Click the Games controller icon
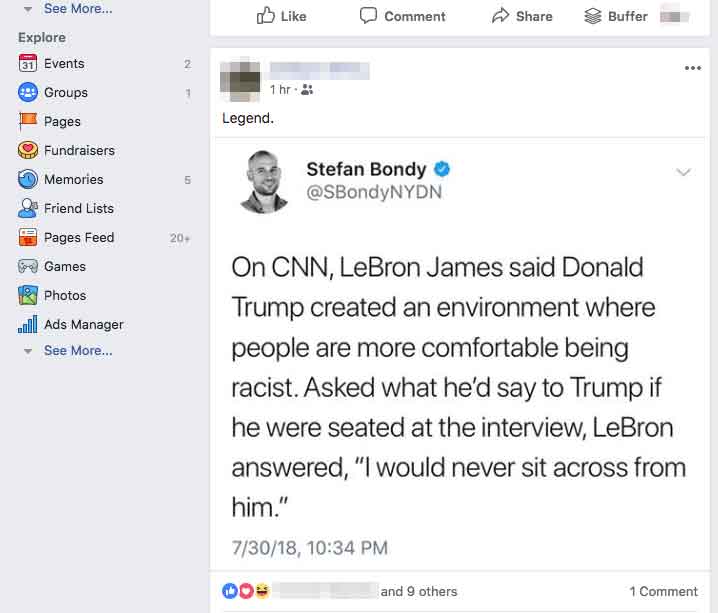This screenshot has width=718, height=613. (28, 267)
